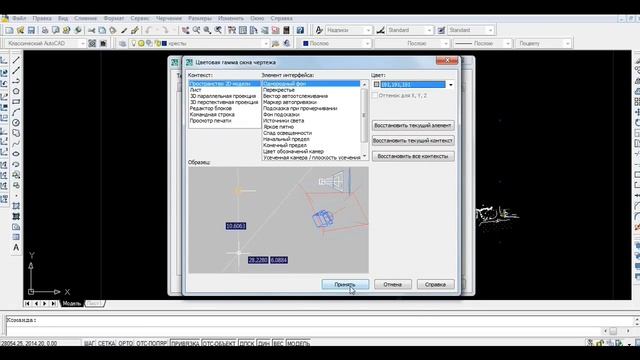Select the Arc tool in the draw toolbar
640x360 pixels.
(x=16, y=112)
